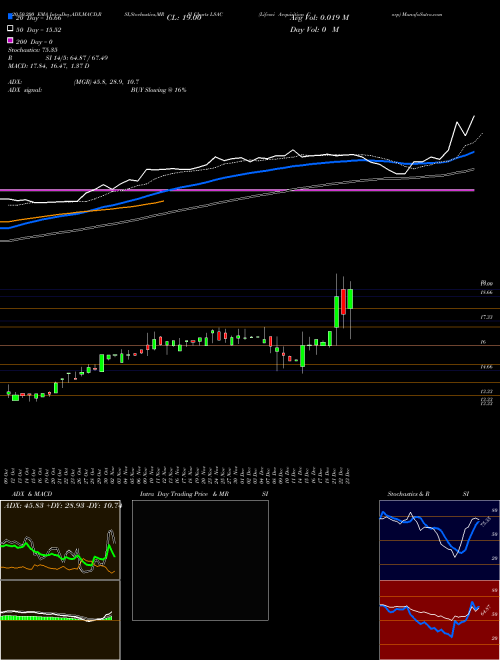The width and height of the screenshot is (500, 660).
Task: Click the 'Avg Vol: 0.019 M' label
Action: [x=319, y=18]
